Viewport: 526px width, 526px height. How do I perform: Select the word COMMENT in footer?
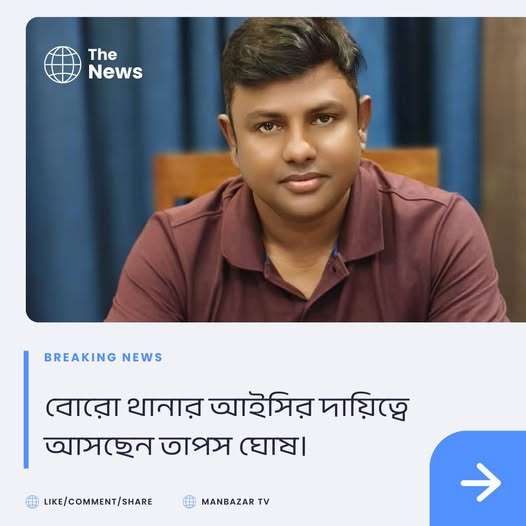point(91,502)
